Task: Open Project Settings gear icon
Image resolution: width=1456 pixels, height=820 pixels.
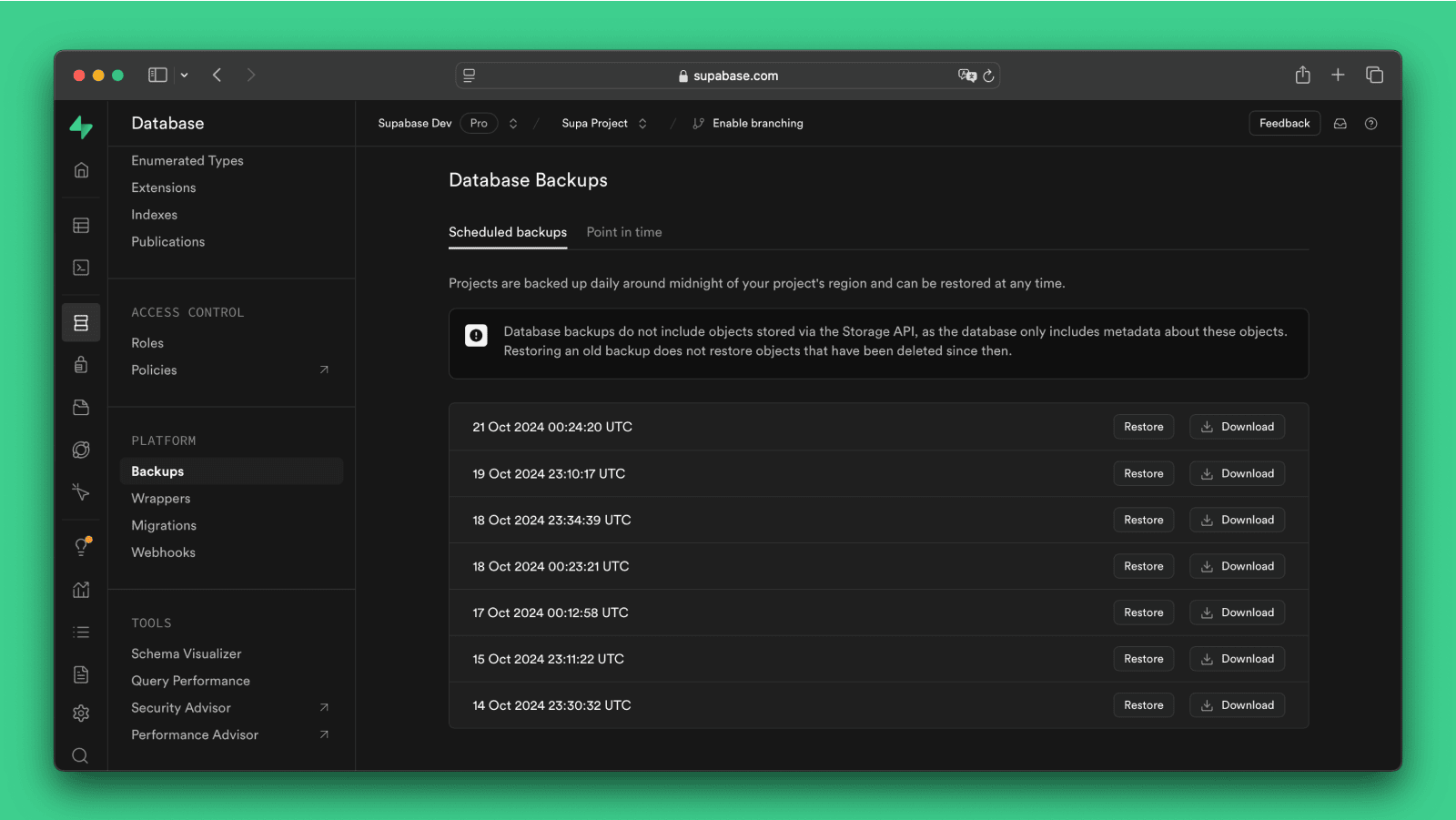Action: click(81, 714)
